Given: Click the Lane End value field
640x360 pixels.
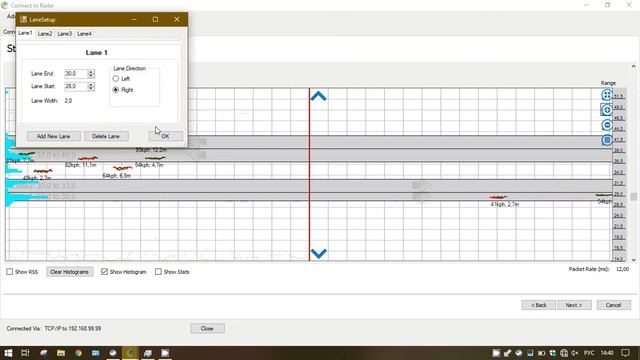Looking at the screenshot, I should [76, 74].
